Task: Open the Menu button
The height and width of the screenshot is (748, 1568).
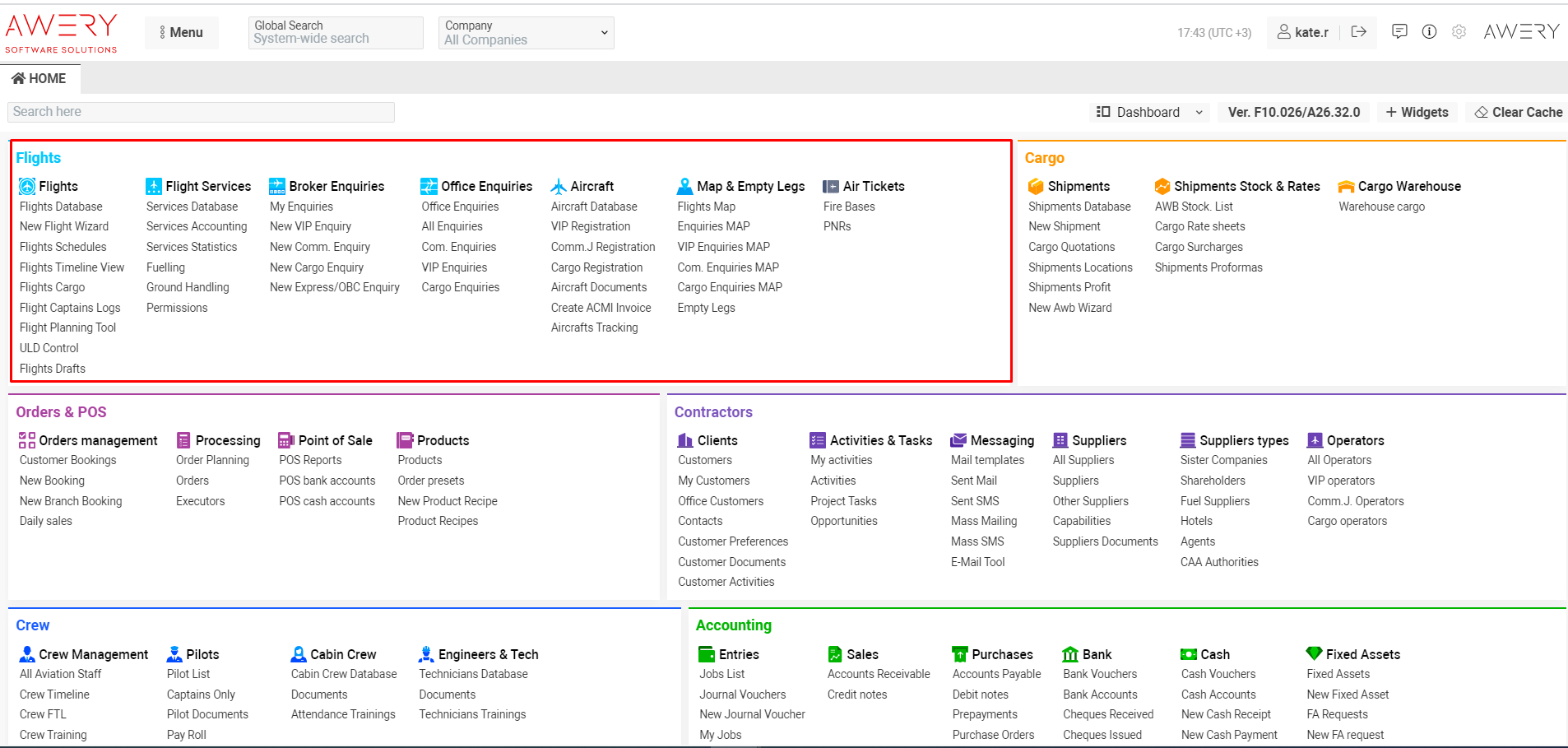Action: [181, 33]
